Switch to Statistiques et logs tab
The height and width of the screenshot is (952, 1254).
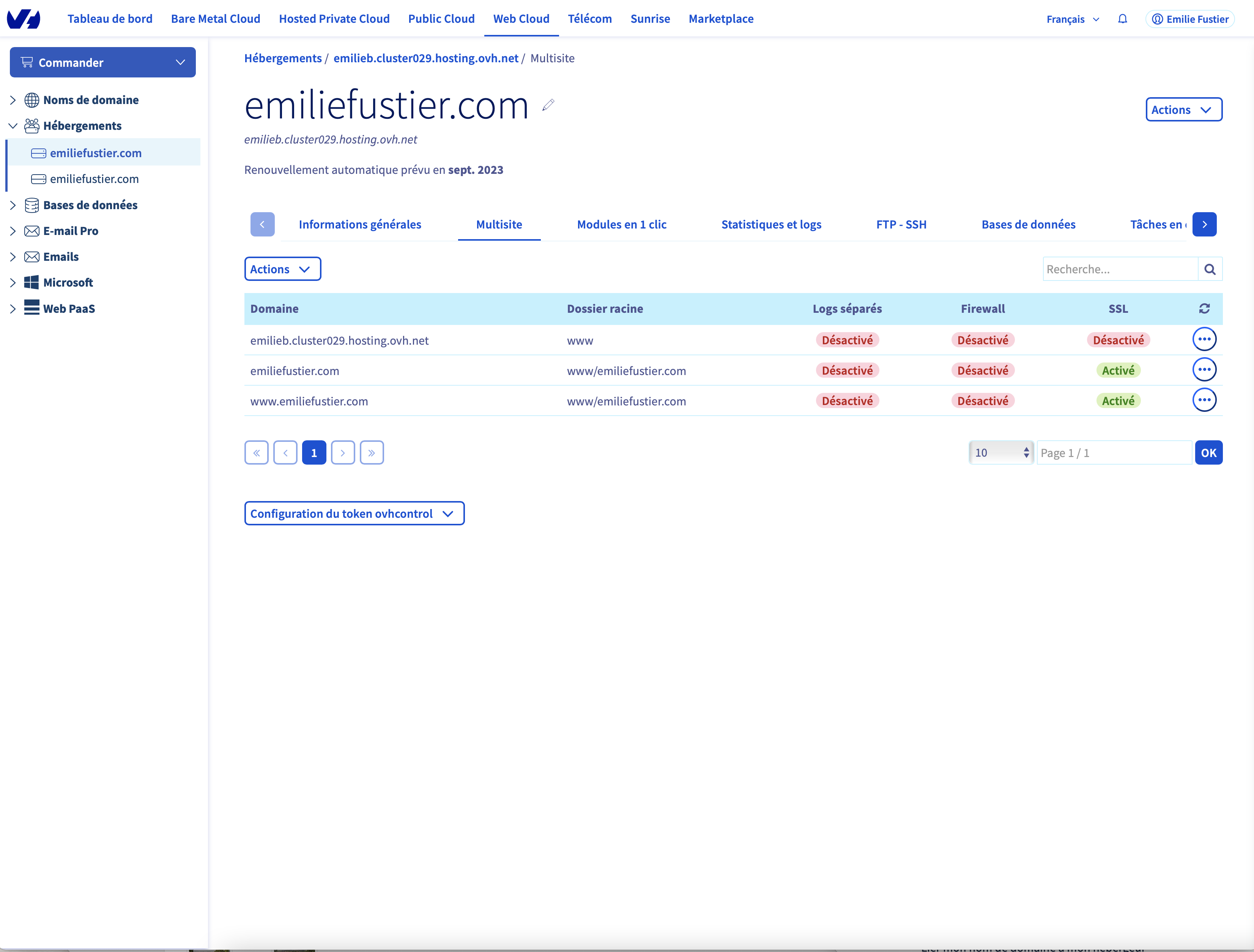pyautogui.click(x=771, y=225)
